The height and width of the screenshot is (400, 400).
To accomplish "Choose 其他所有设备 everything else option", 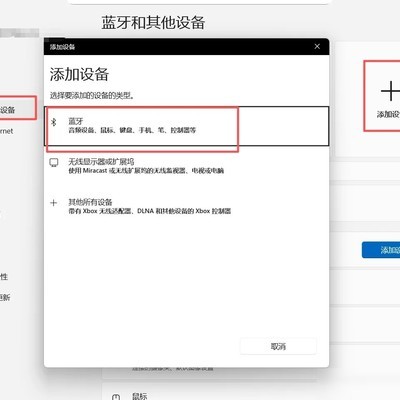I will [x=186, y=206].
